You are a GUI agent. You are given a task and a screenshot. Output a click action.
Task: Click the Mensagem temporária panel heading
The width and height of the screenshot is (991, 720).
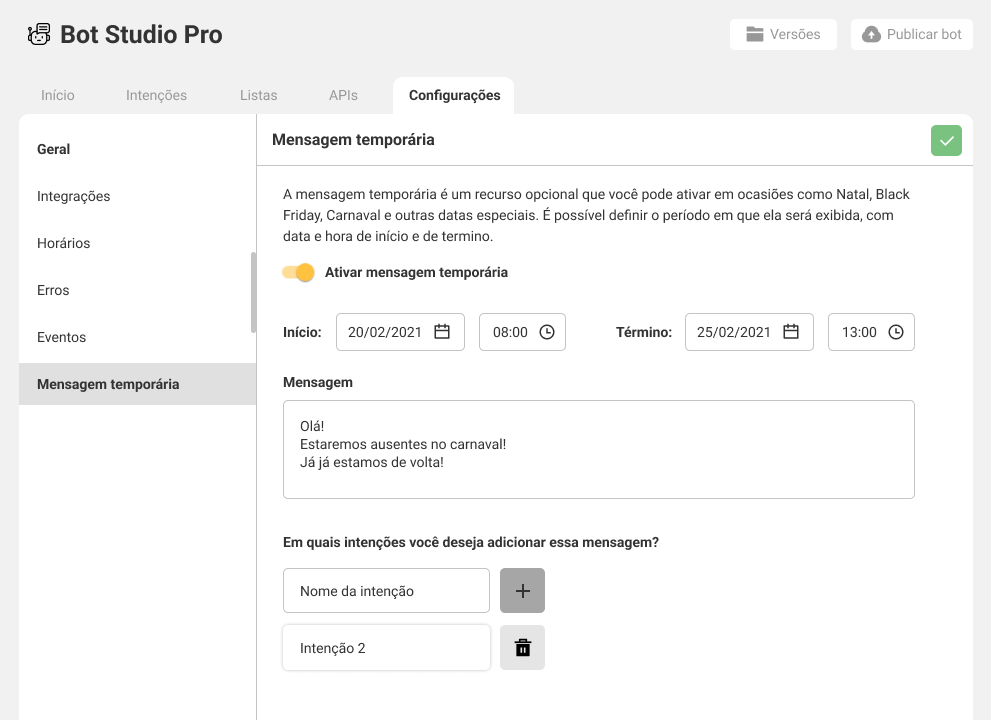point(353,140)
